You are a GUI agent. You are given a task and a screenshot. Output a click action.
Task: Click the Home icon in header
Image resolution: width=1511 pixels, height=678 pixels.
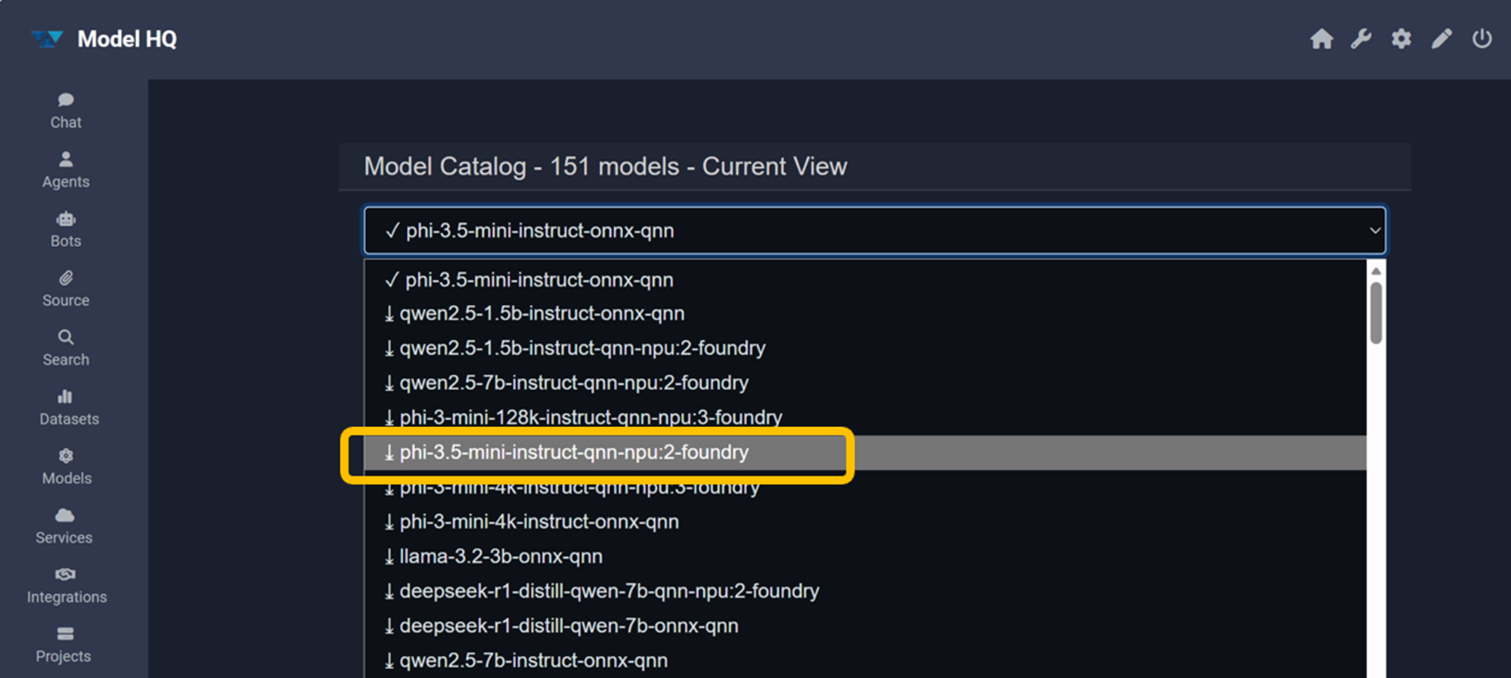click(x=1321, y=39)
